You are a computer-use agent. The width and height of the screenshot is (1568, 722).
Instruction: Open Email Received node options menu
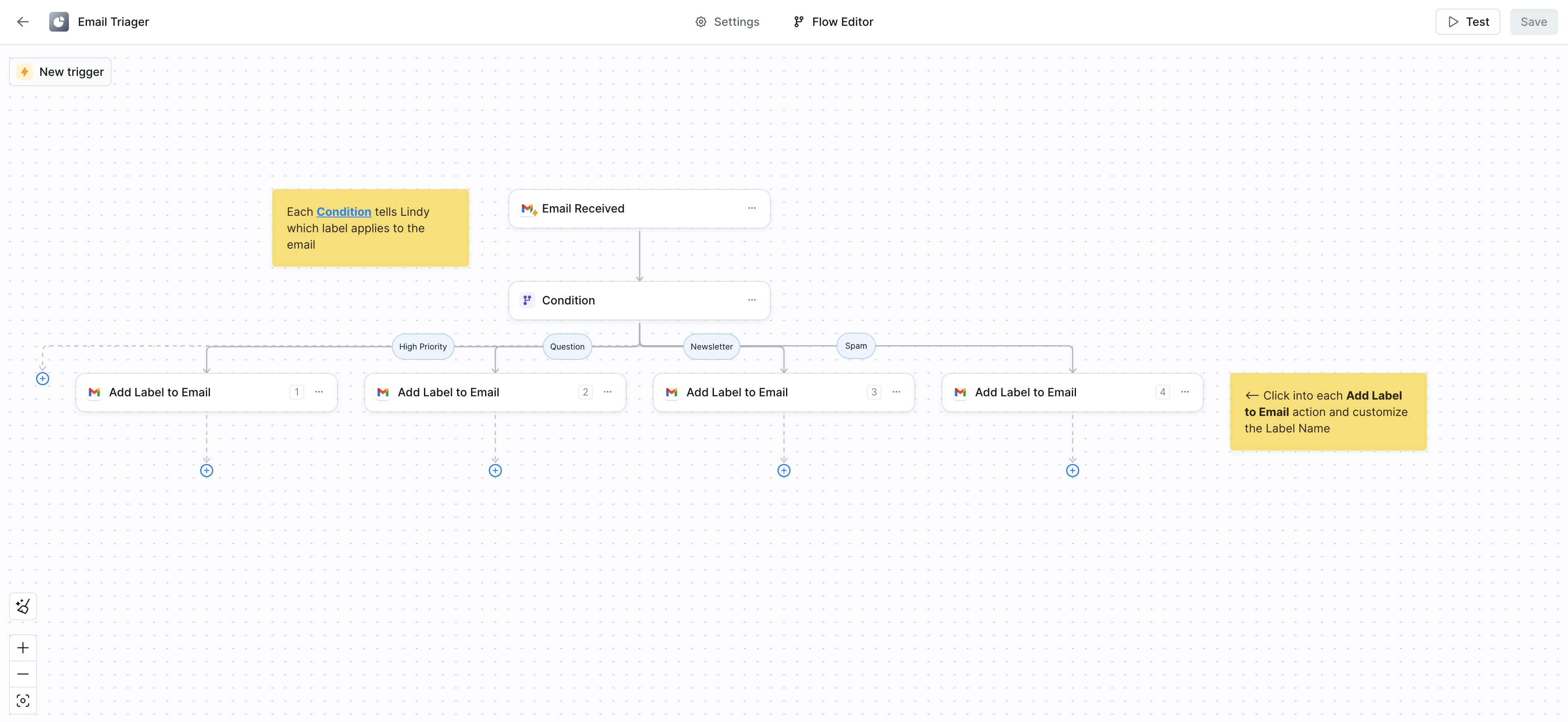(x=752, y=208)
